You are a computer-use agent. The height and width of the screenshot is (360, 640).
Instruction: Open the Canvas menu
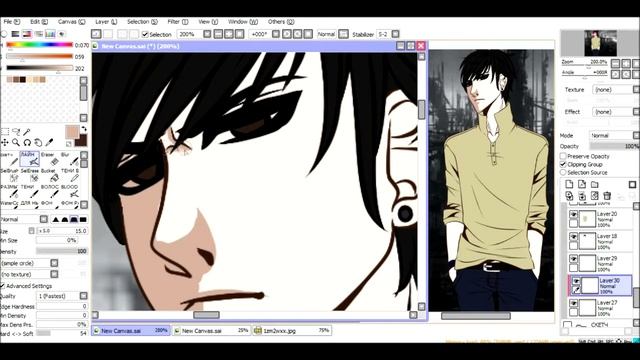pyautogui.click(x=71, y=22)
